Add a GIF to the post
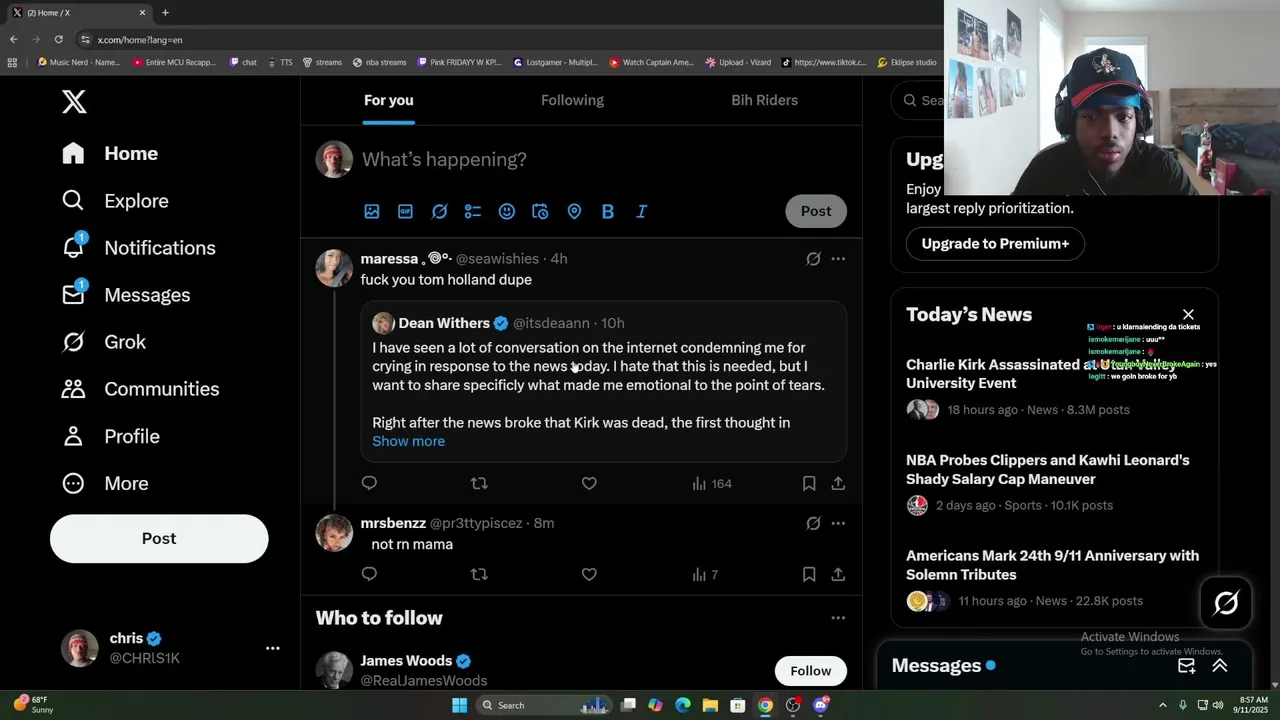The image size is (1280, 720). tap(405, 211)
